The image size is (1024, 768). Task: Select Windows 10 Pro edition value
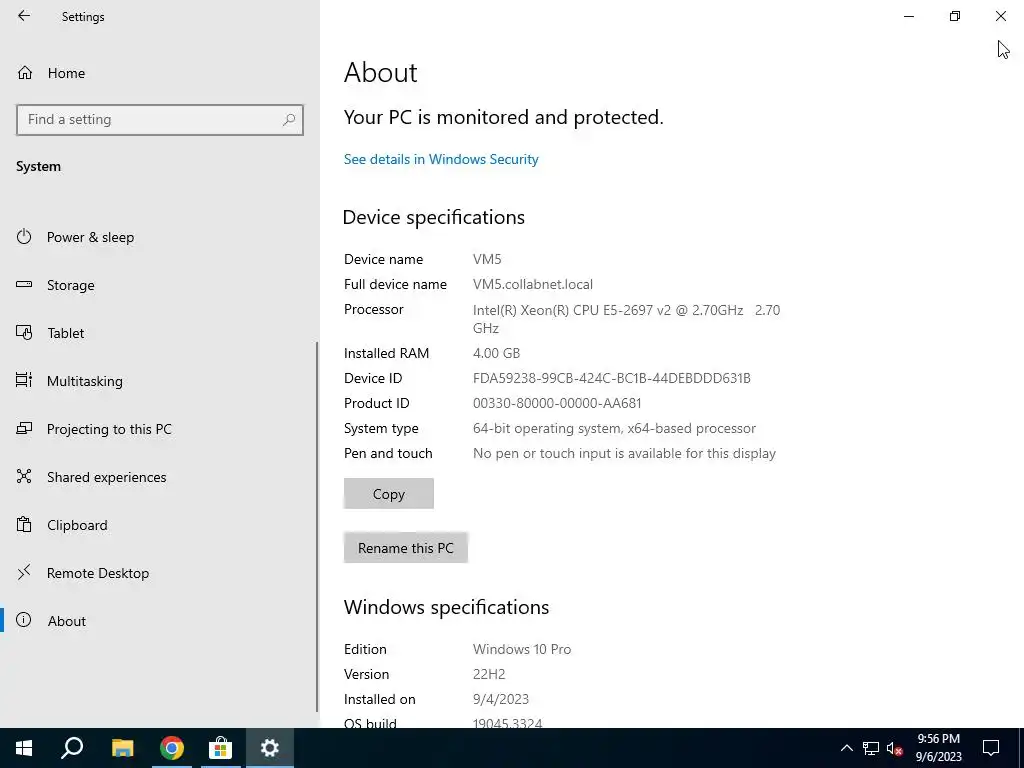(x=522, y=649)
